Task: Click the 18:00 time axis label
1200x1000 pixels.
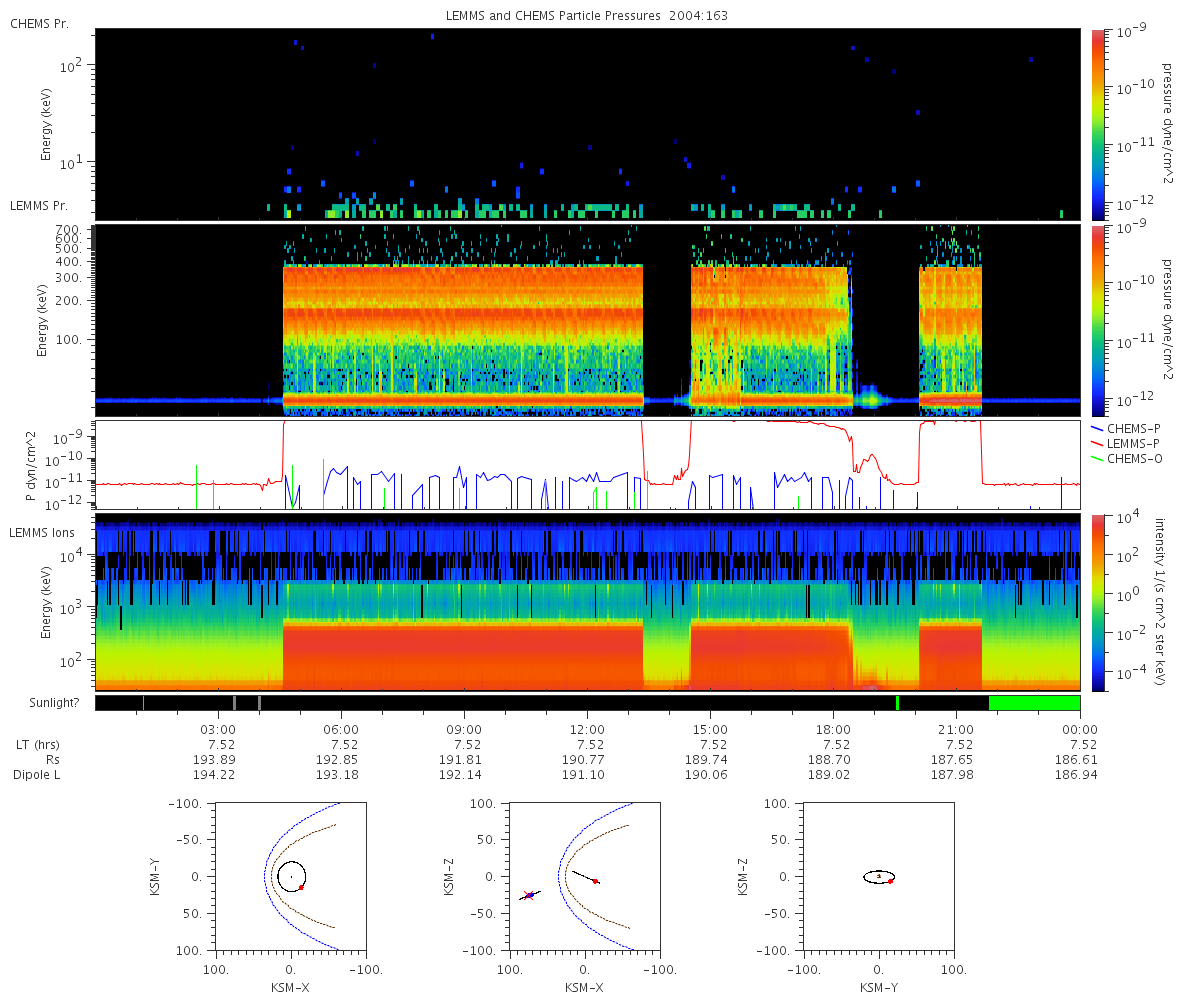Action: point(833,729)
